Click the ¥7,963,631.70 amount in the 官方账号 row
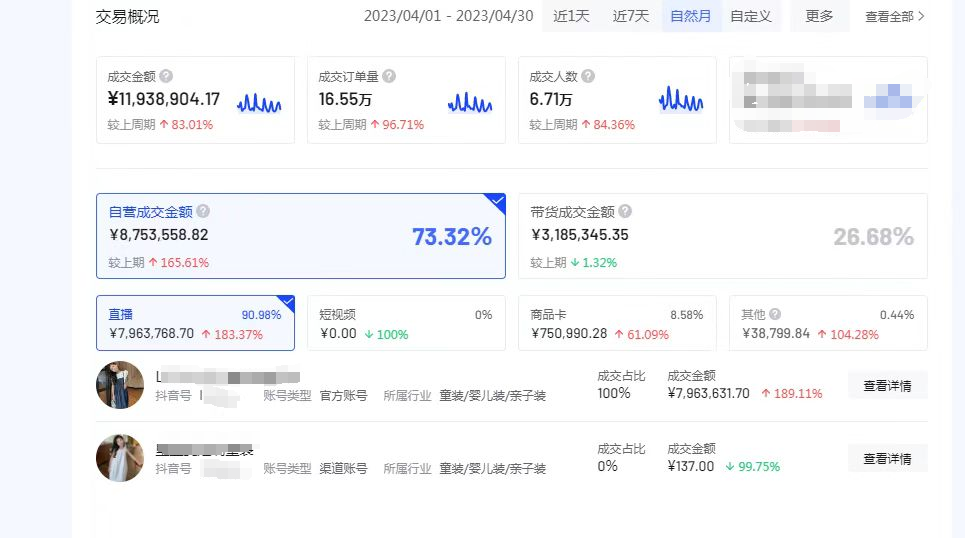Screen dimensions: 965x538 pyautogui.click(x=708, y=393)
